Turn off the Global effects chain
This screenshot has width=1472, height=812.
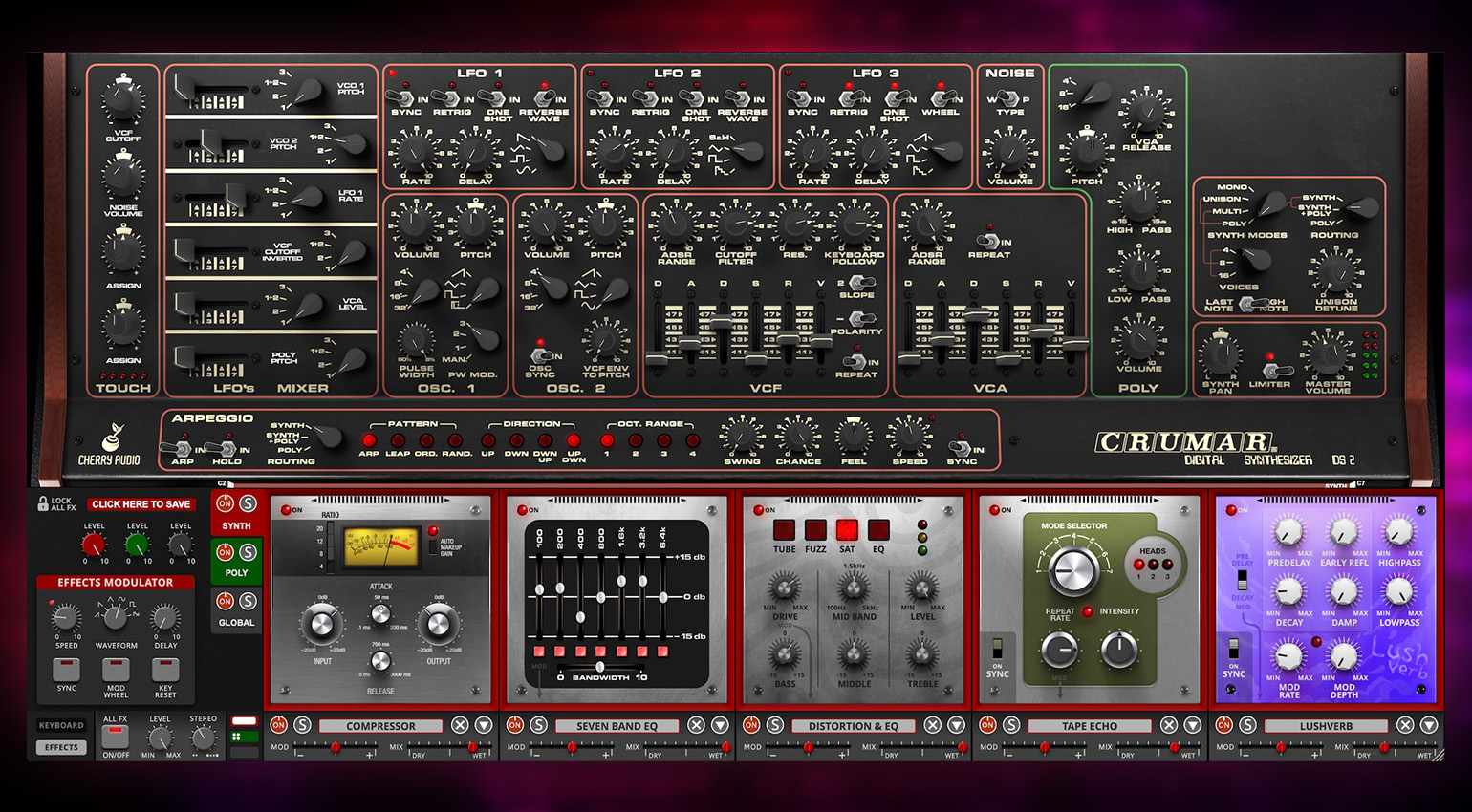[226, 601]
